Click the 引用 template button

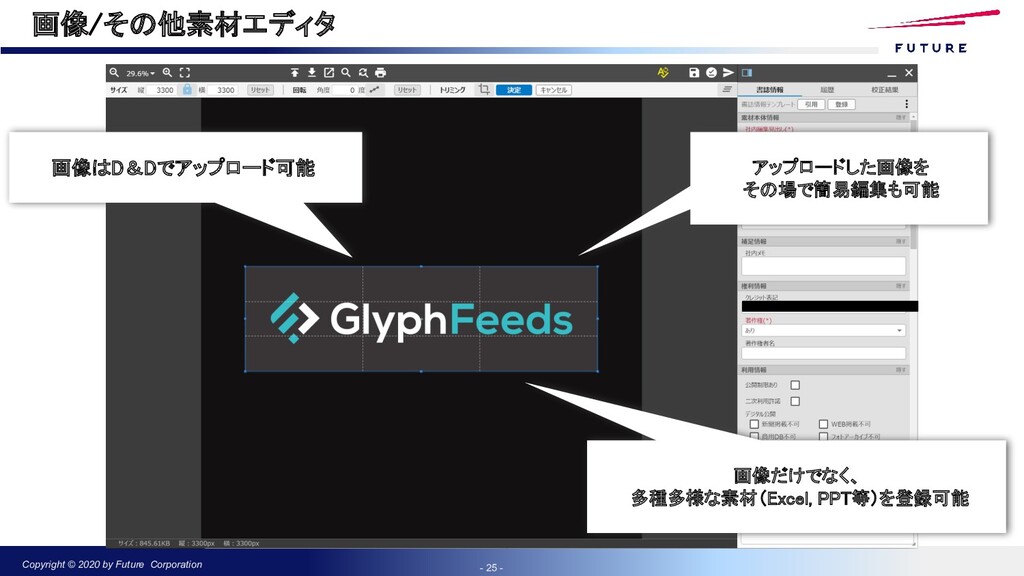pos(810,104)
